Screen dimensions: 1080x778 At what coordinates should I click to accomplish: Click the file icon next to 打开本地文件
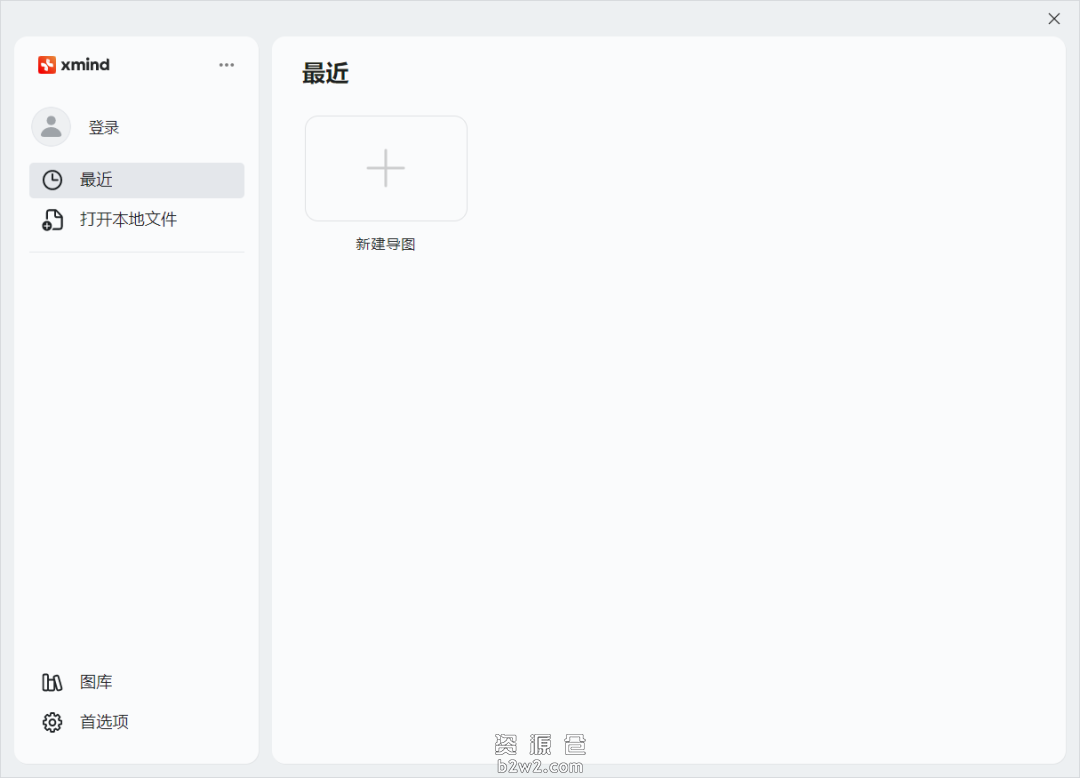pos(51,219)
